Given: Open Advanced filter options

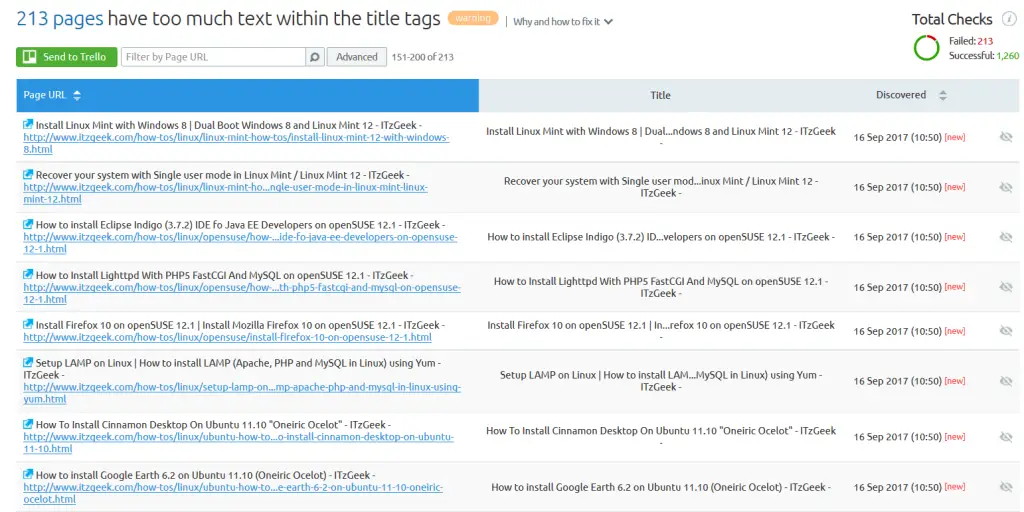Looking at the screenshot, I should tap(357, 57).
